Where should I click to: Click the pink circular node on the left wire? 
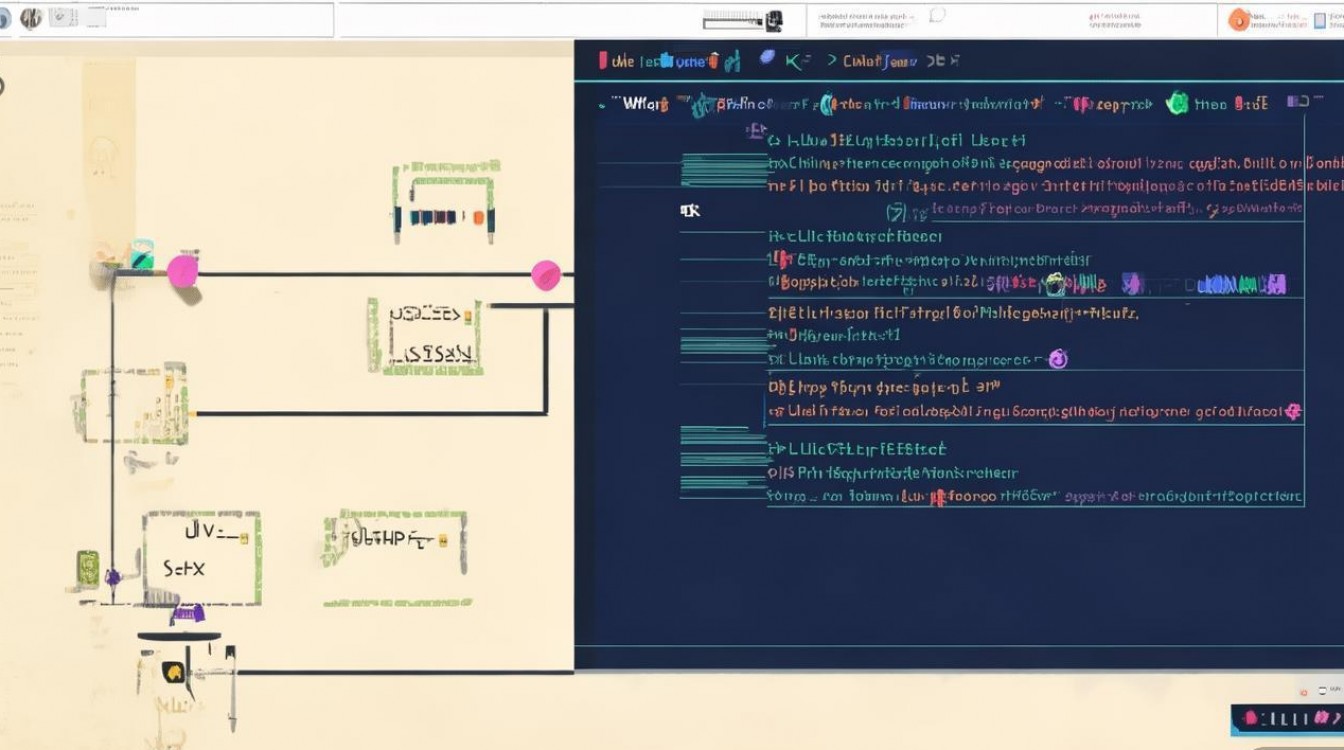tap(183, 272)
